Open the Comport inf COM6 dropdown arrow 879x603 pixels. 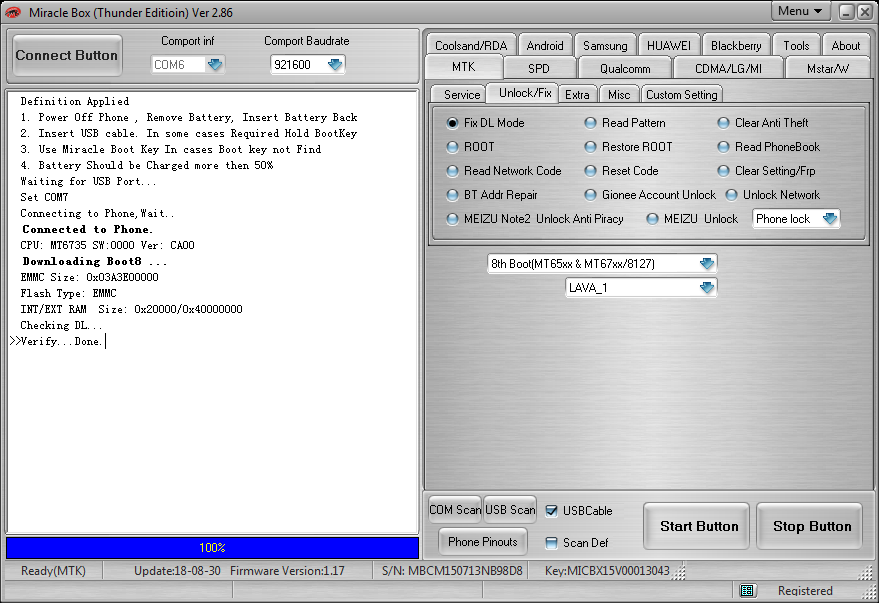coord(215,64)
